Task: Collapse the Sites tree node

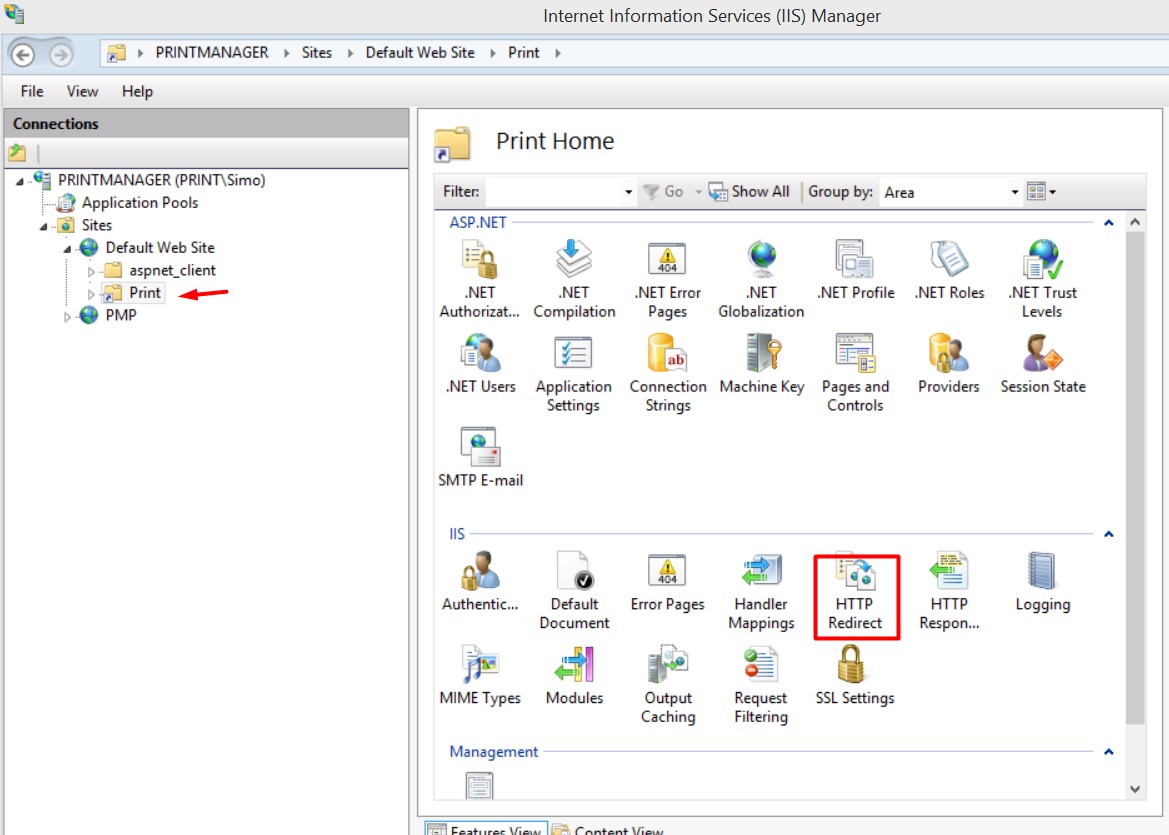Action: [x=44, y=226]
